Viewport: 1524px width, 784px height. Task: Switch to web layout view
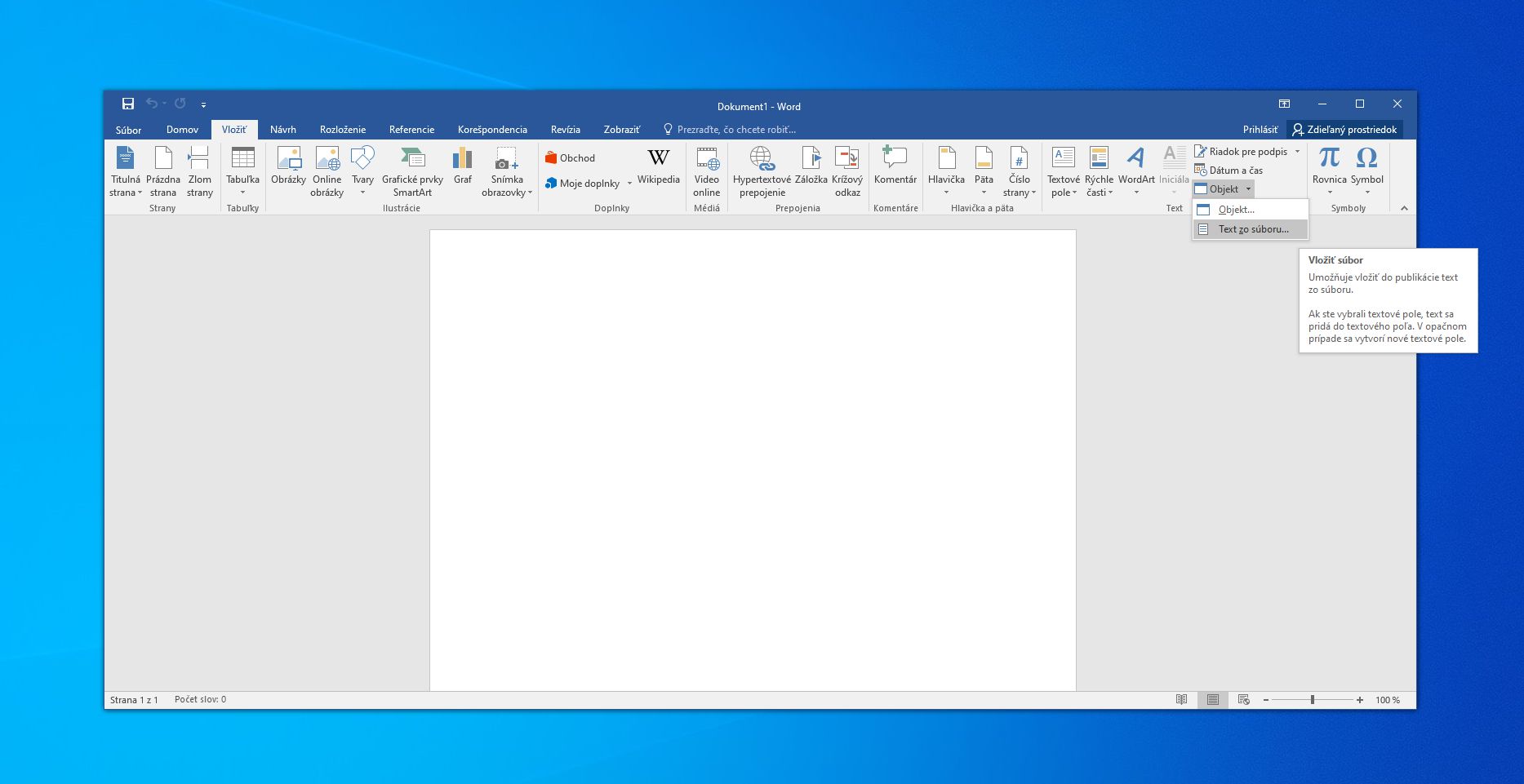[x=1243, y=700]
